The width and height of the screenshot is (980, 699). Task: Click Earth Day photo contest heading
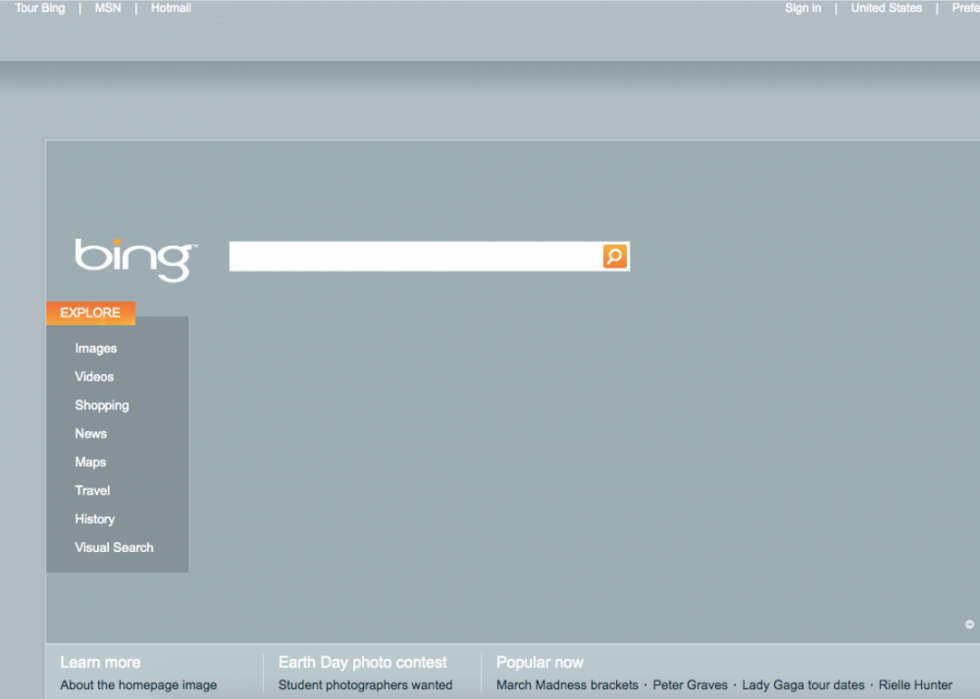pos(362,662)
